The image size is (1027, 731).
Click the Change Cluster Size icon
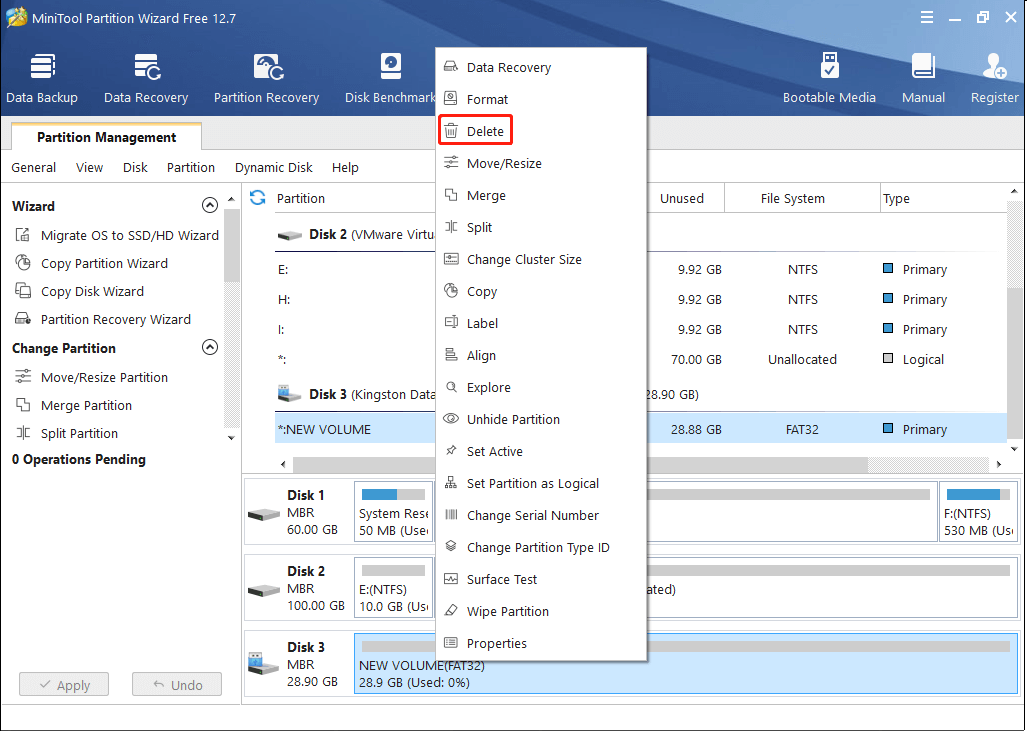pos(451,259)
